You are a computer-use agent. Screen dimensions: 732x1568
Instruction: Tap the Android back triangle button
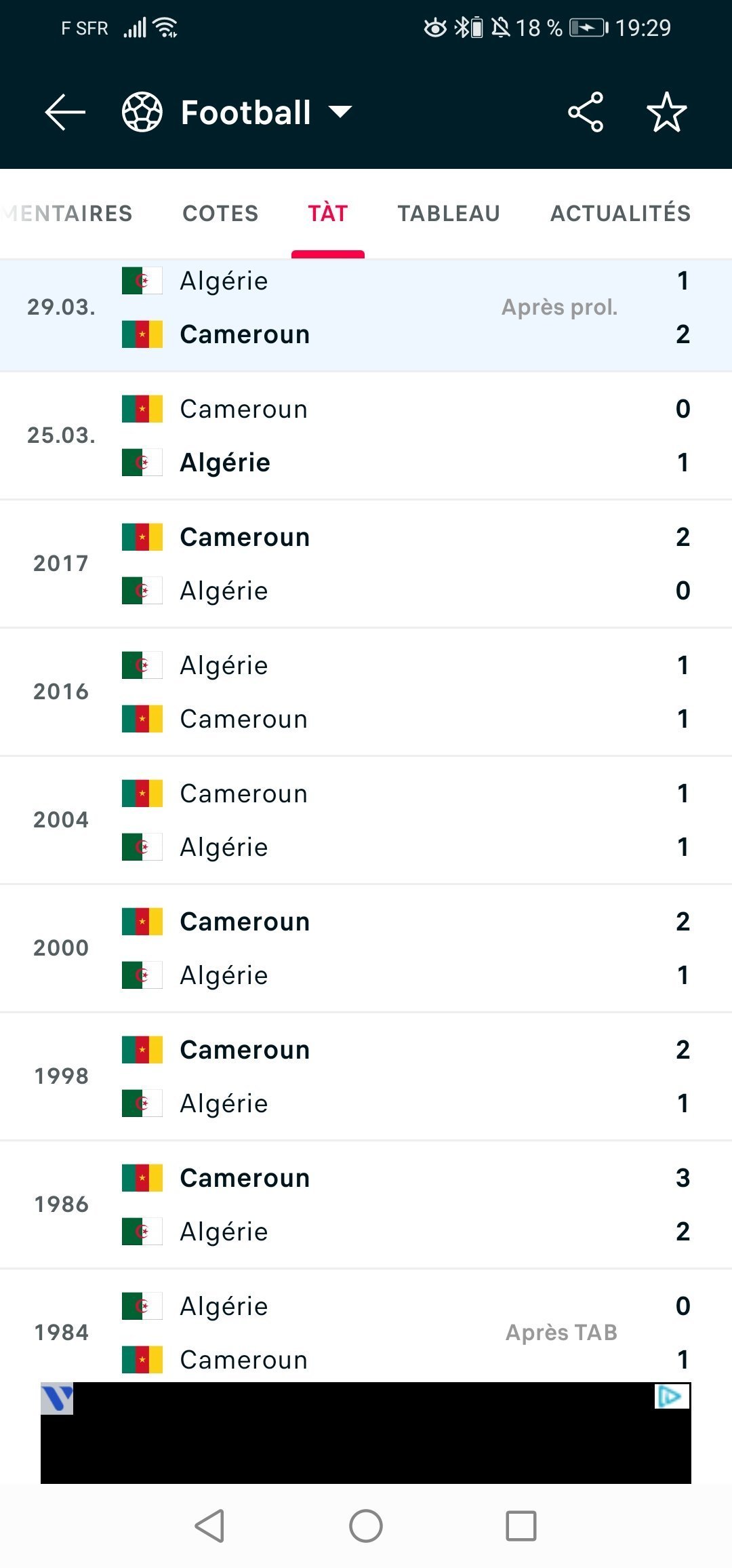coord(209,1527)
